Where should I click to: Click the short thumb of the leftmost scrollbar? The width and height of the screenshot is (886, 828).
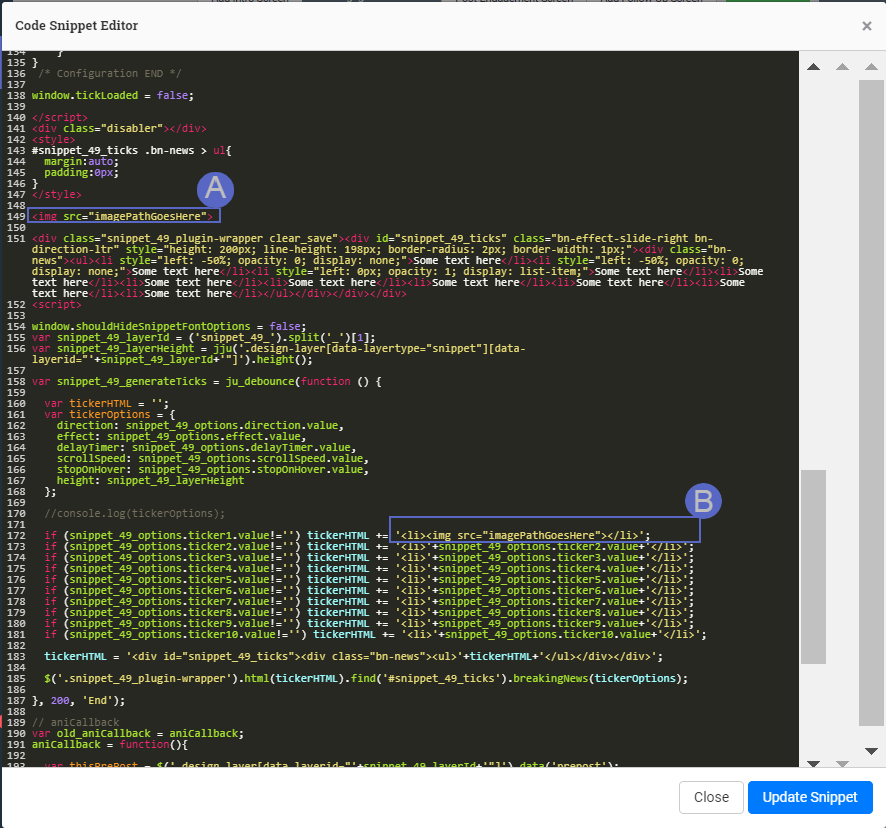coord(813,566)
